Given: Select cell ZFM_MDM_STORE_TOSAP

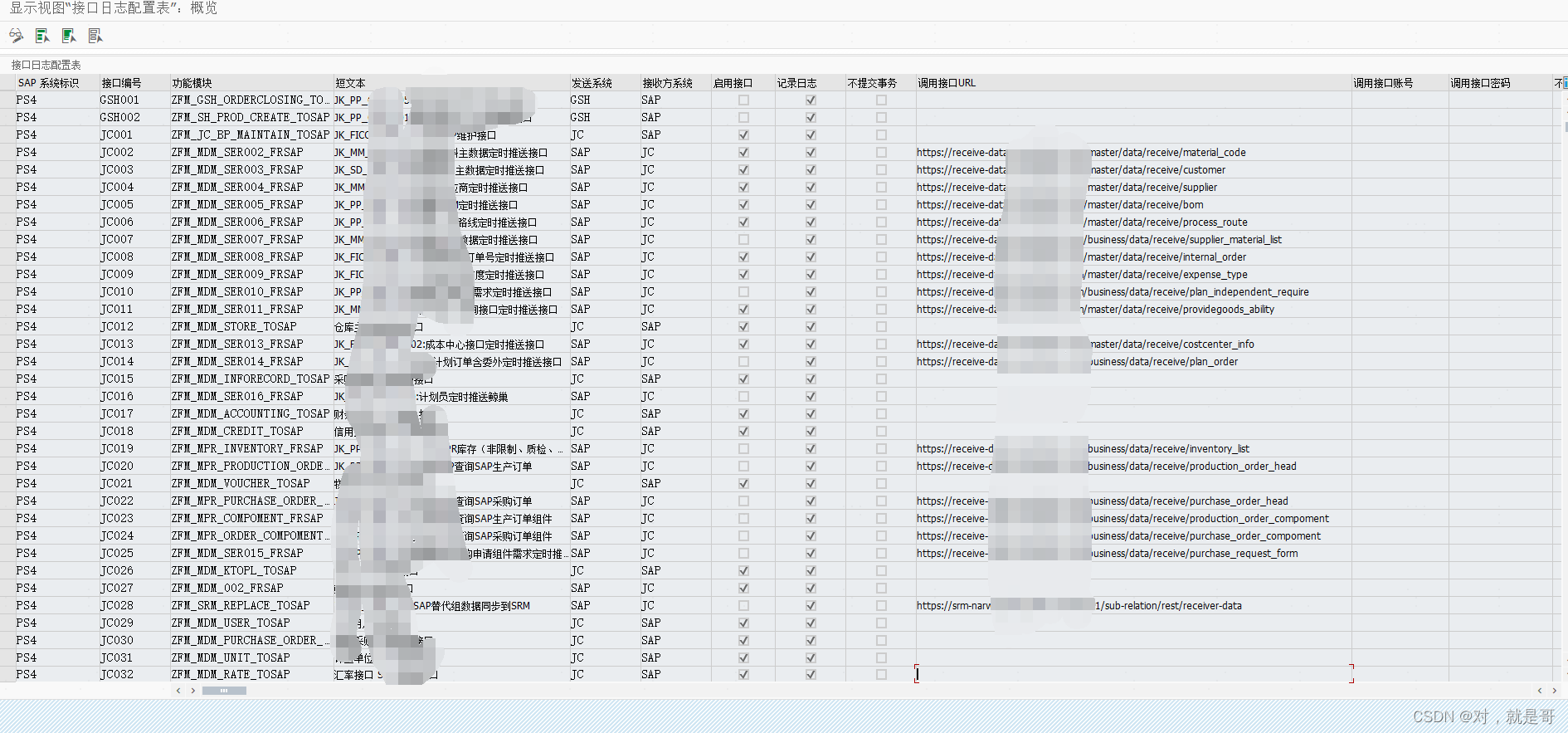Looking at the screenshot, I should [x=251, y=326].
